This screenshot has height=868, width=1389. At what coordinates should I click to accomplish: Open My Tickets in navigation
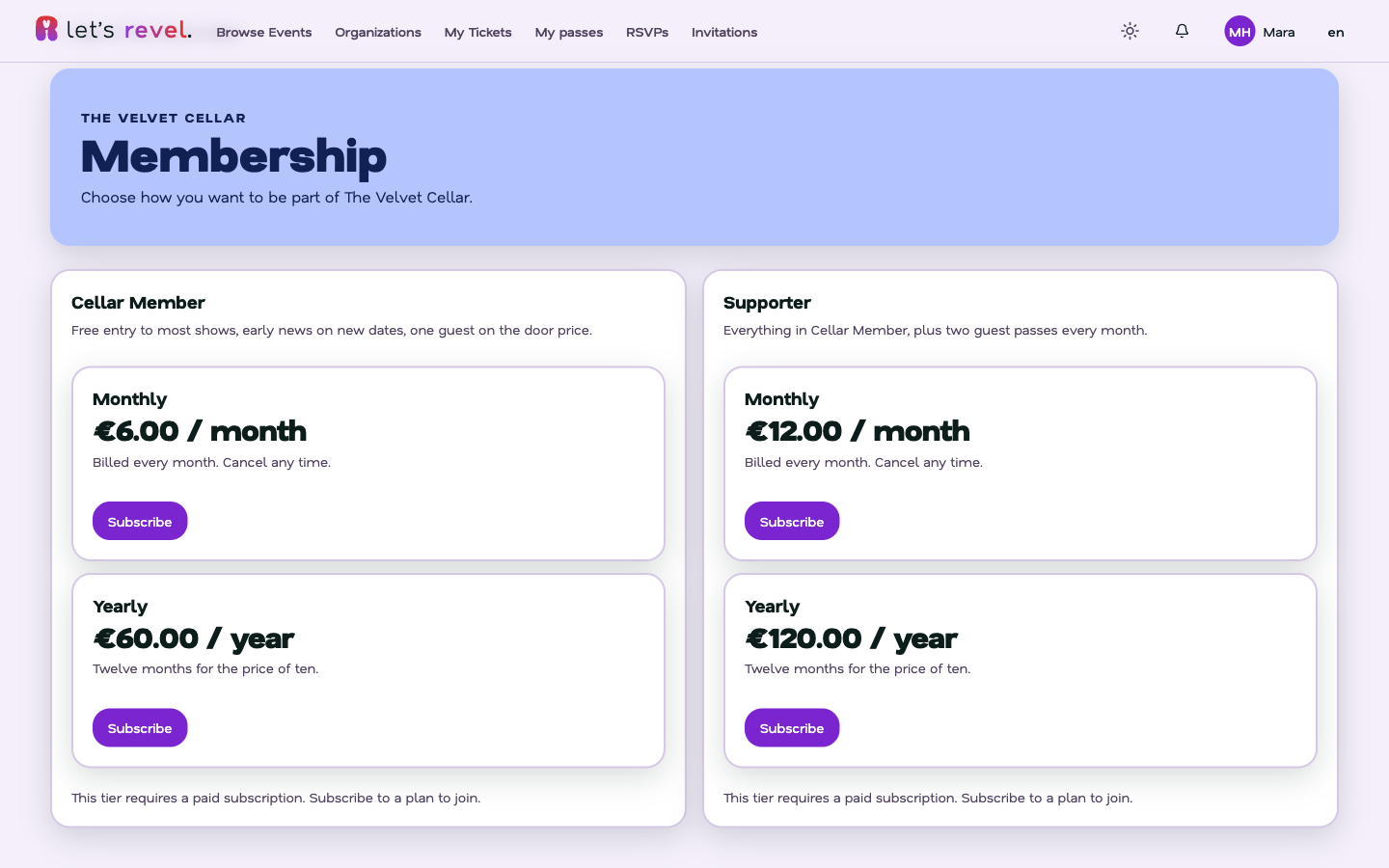478,32
